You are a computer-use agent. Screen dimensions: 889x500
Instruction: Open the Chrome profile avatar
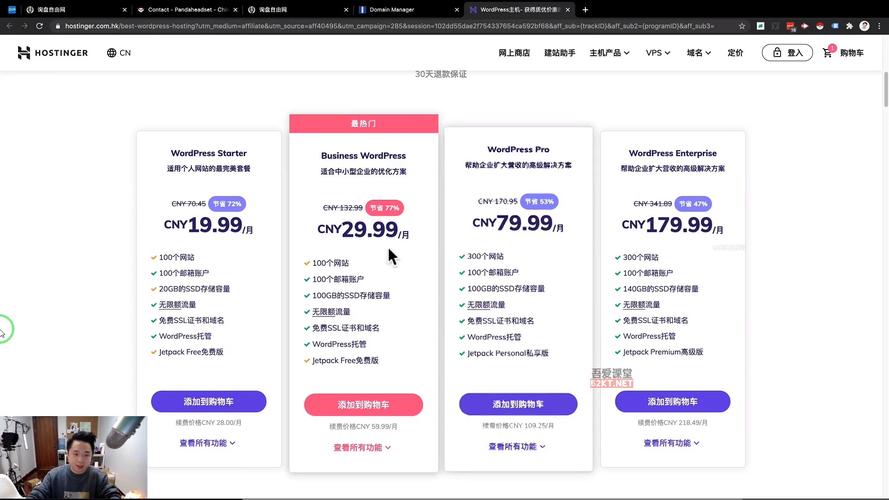point(864,26)
